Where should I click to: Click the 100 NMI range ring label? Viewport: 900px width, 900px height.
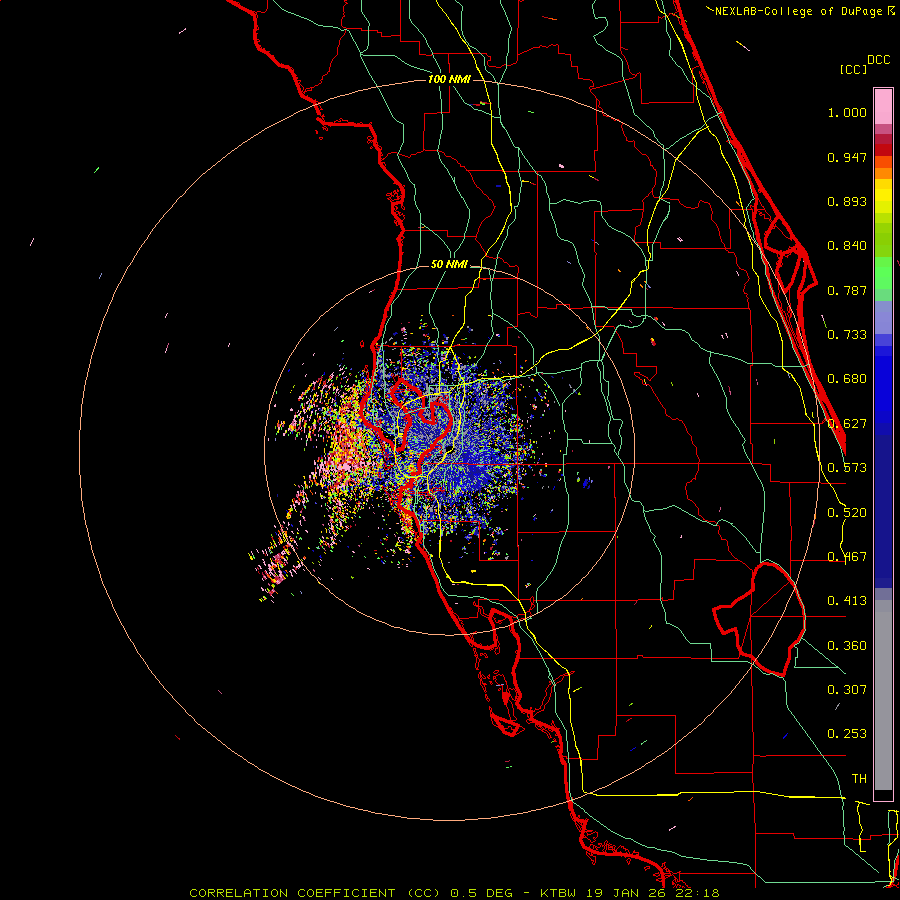pyautogui.click(x=449, y=79)
